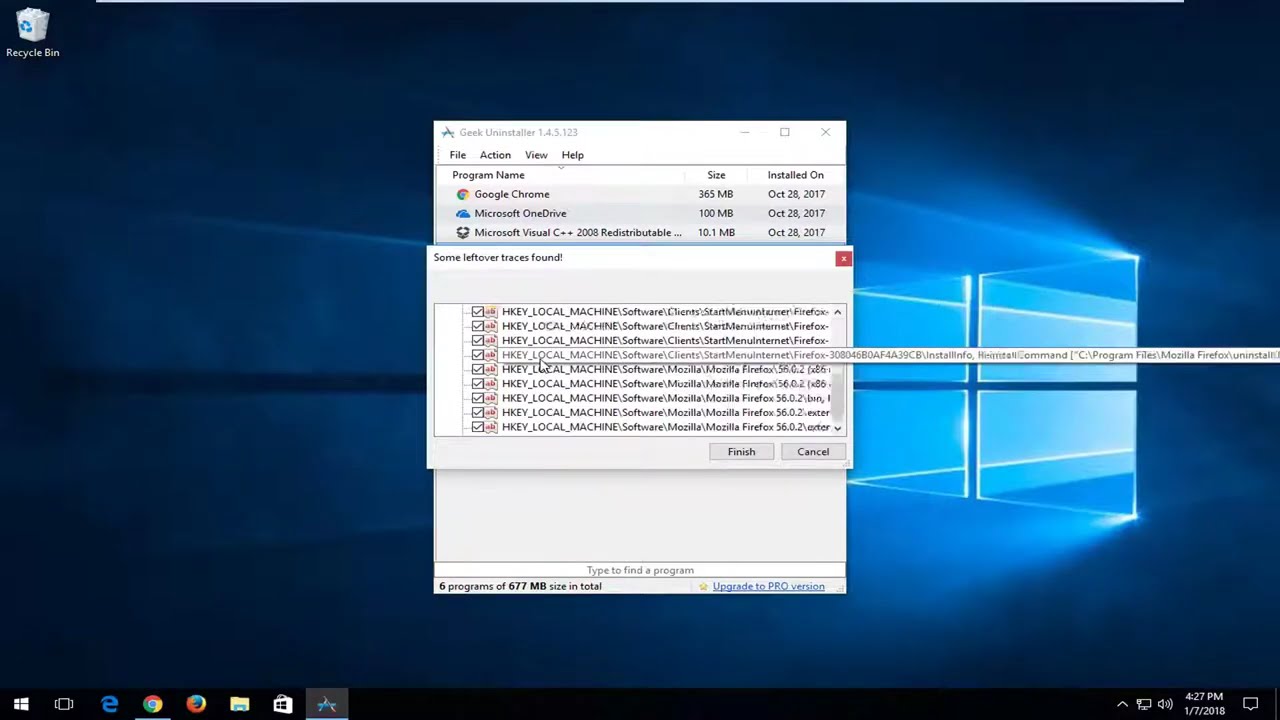Launch Google Chrome from the taskbar
This screenshot has width=1280, height=720.
point(152,704)
